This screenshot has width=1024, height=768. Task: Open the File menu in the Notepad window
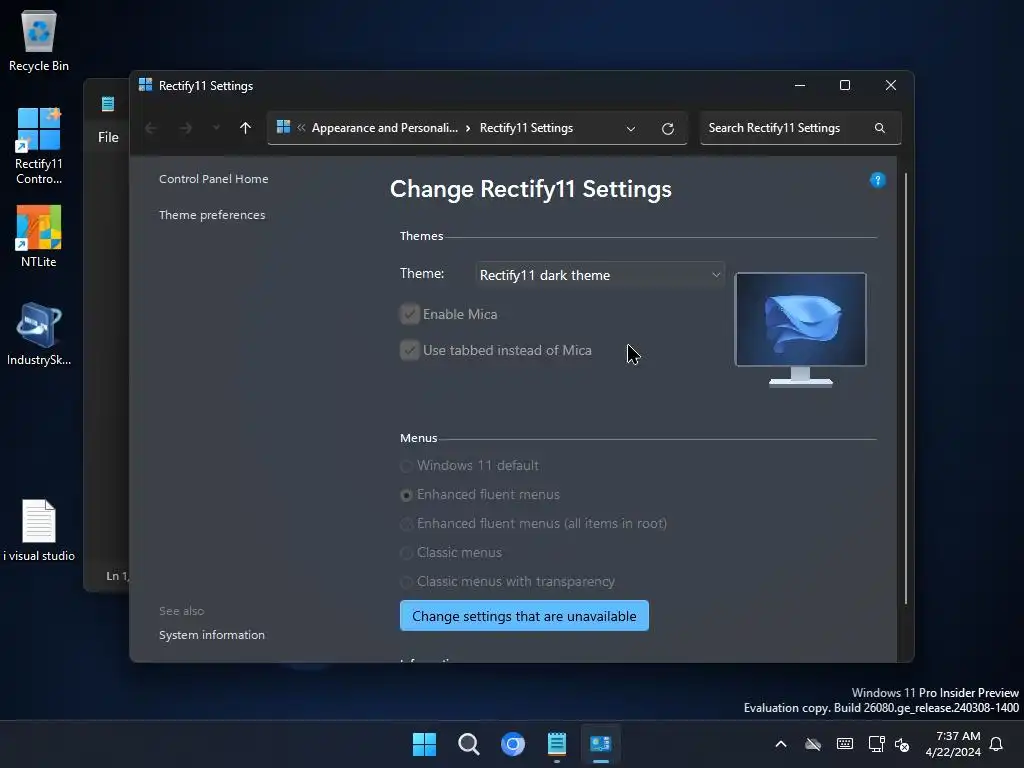coord(108,137)
